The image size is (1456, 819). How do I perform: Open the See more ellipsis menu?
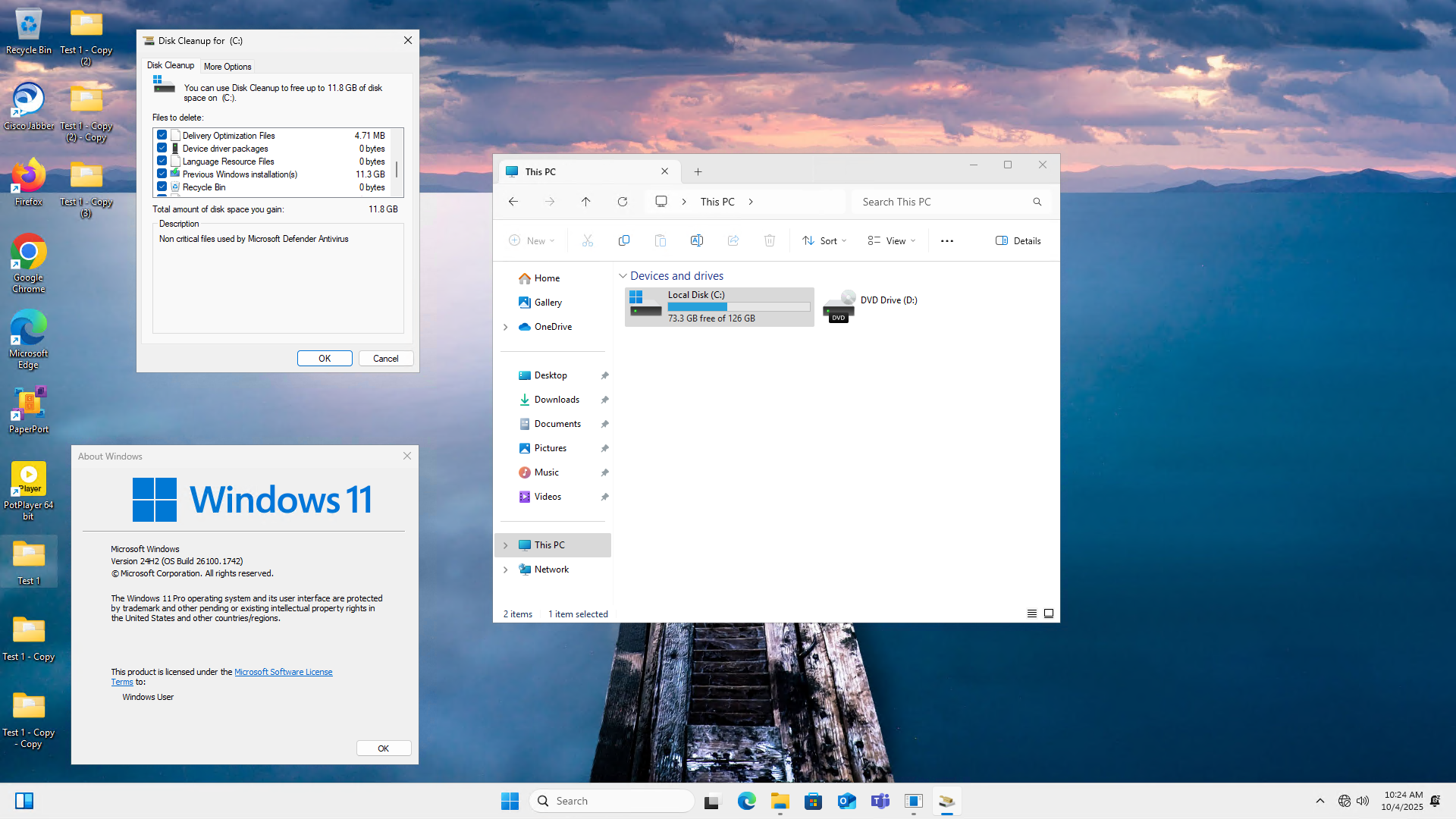[x=946, y=240]
